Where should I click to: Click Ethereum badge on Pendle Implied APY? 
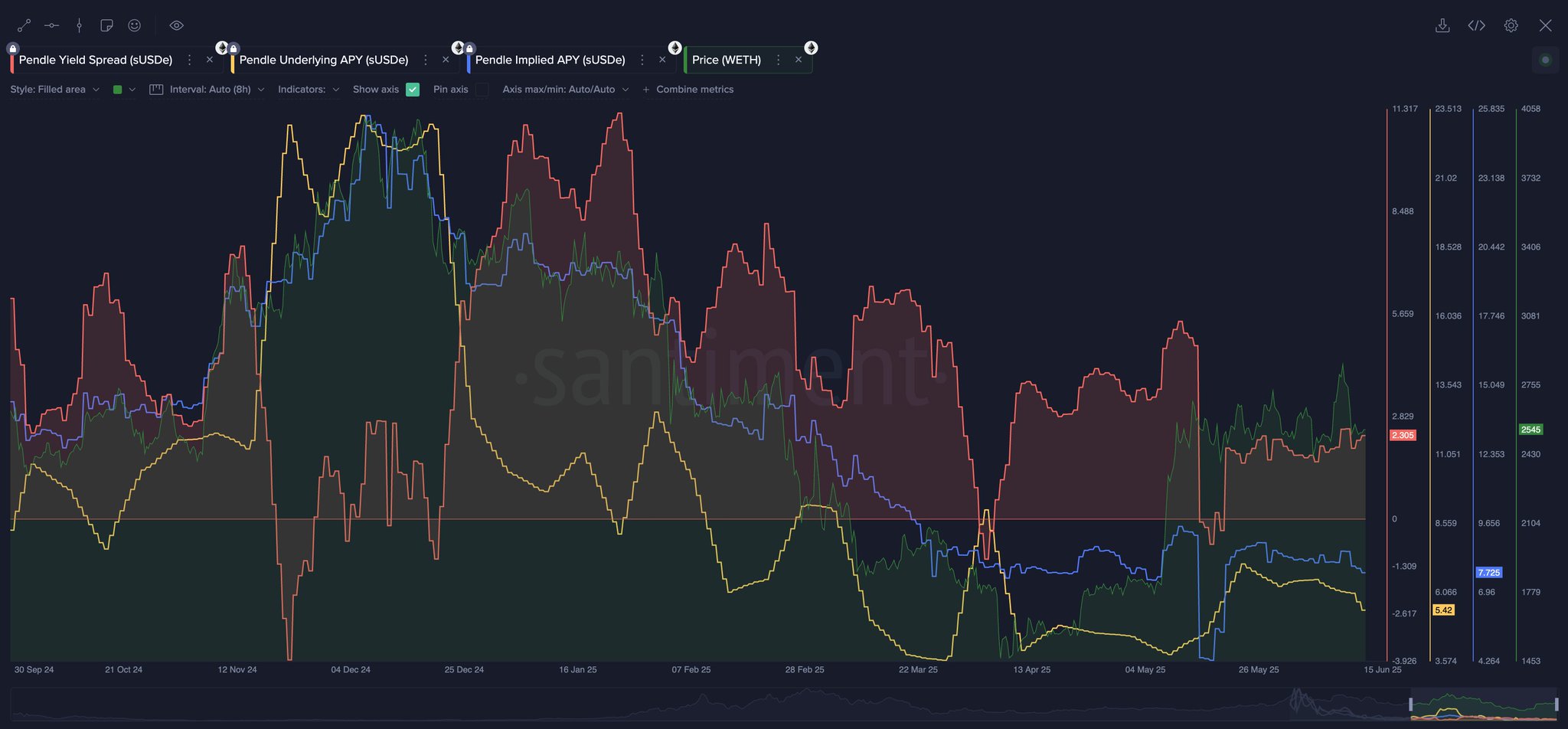(x=675, y=47)
